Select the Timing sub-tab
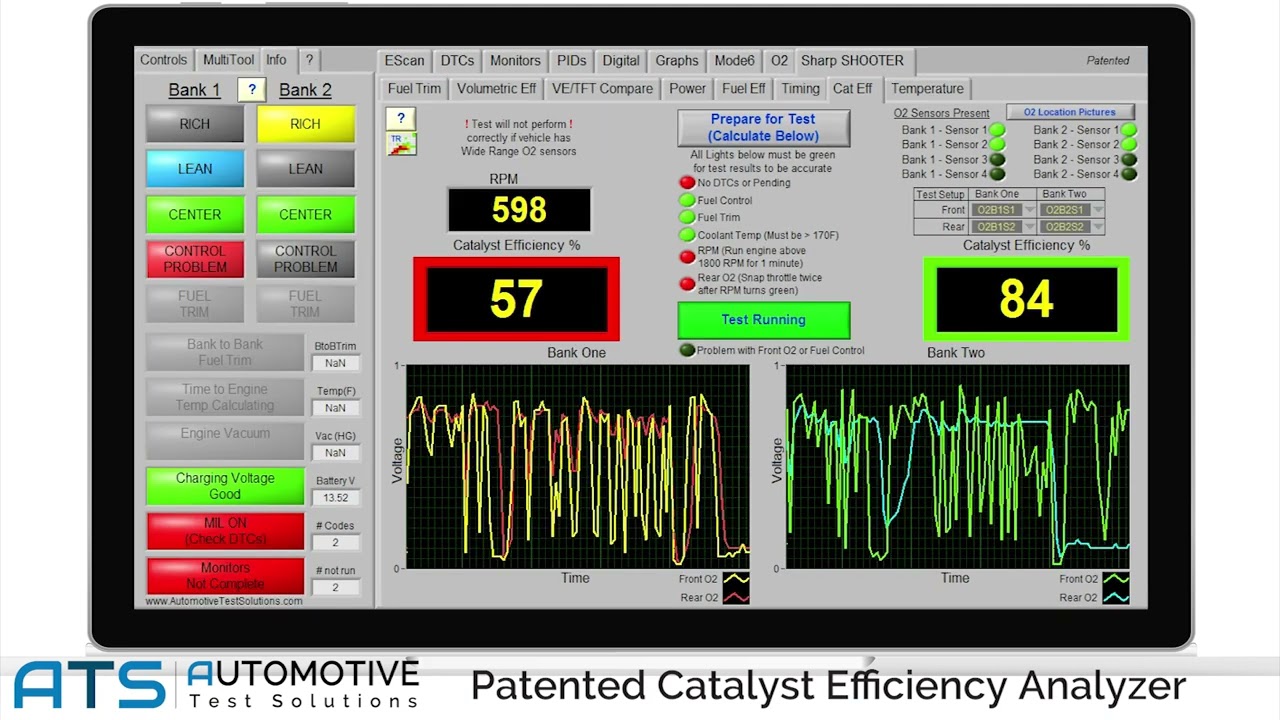1280x720 pixels. tap(800, 89)
